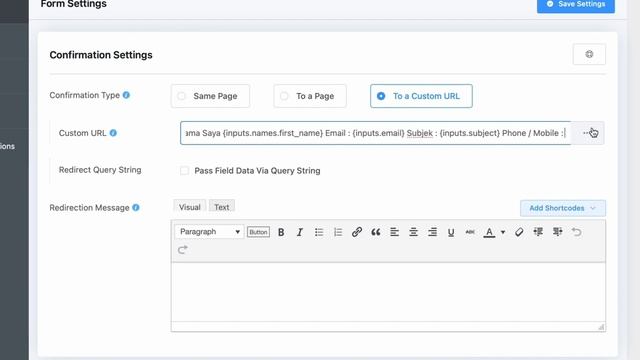This screenshot has height=360, width=640.
Task: Click inside the Redirection Message editor area
Action: coord(388,291)
